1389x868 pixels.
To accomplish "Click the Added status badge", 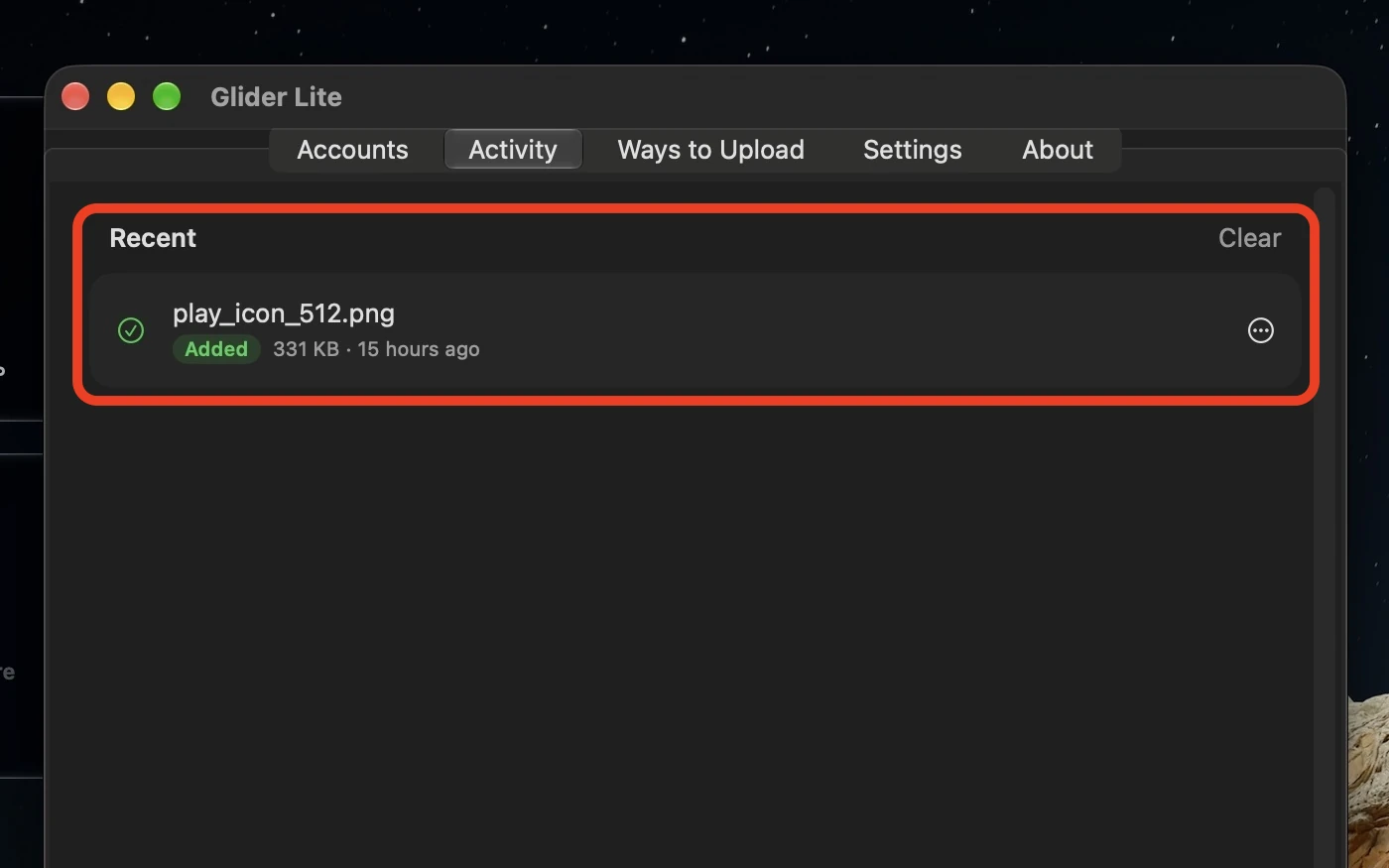I will click(x=216, y=349).
